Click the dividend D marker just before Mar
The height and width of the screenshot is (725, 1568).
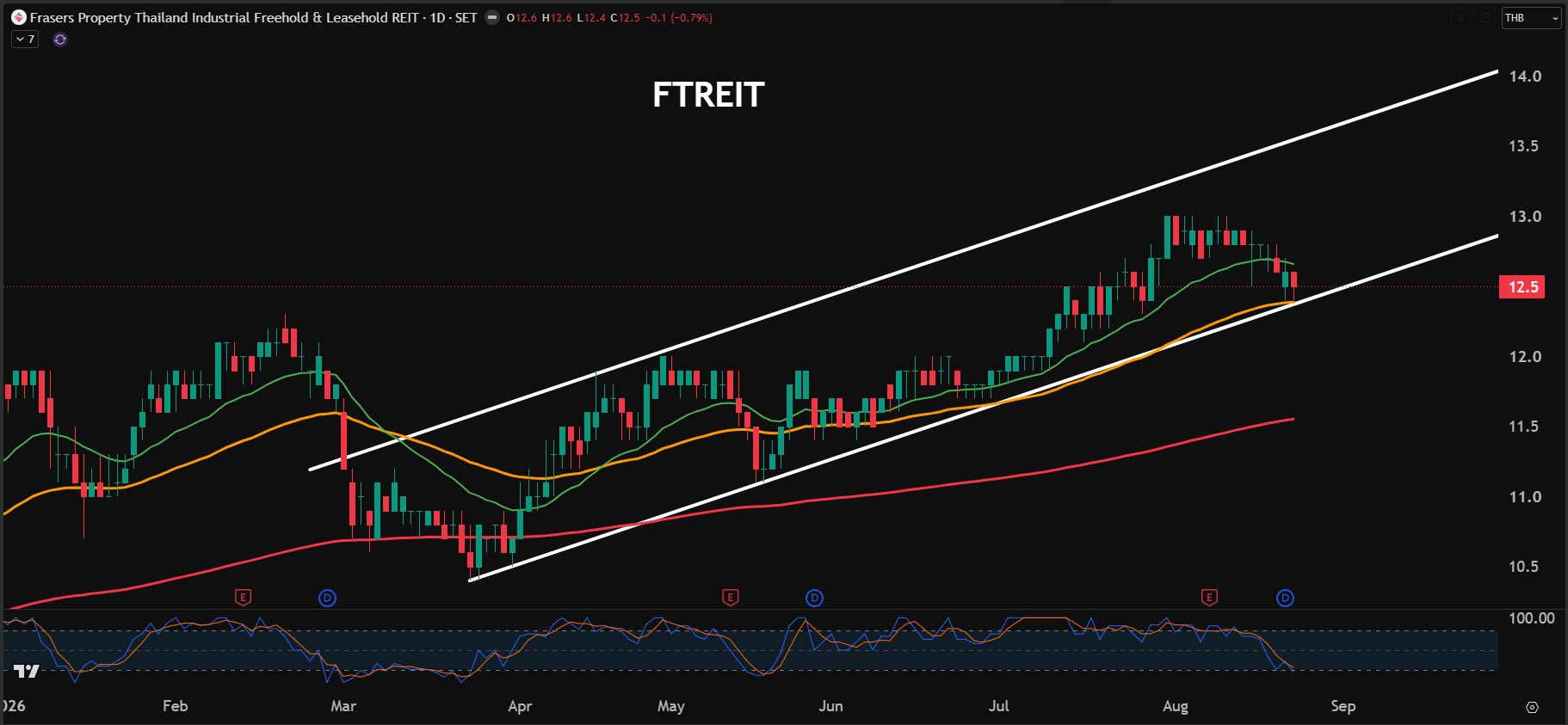point(327,598)
